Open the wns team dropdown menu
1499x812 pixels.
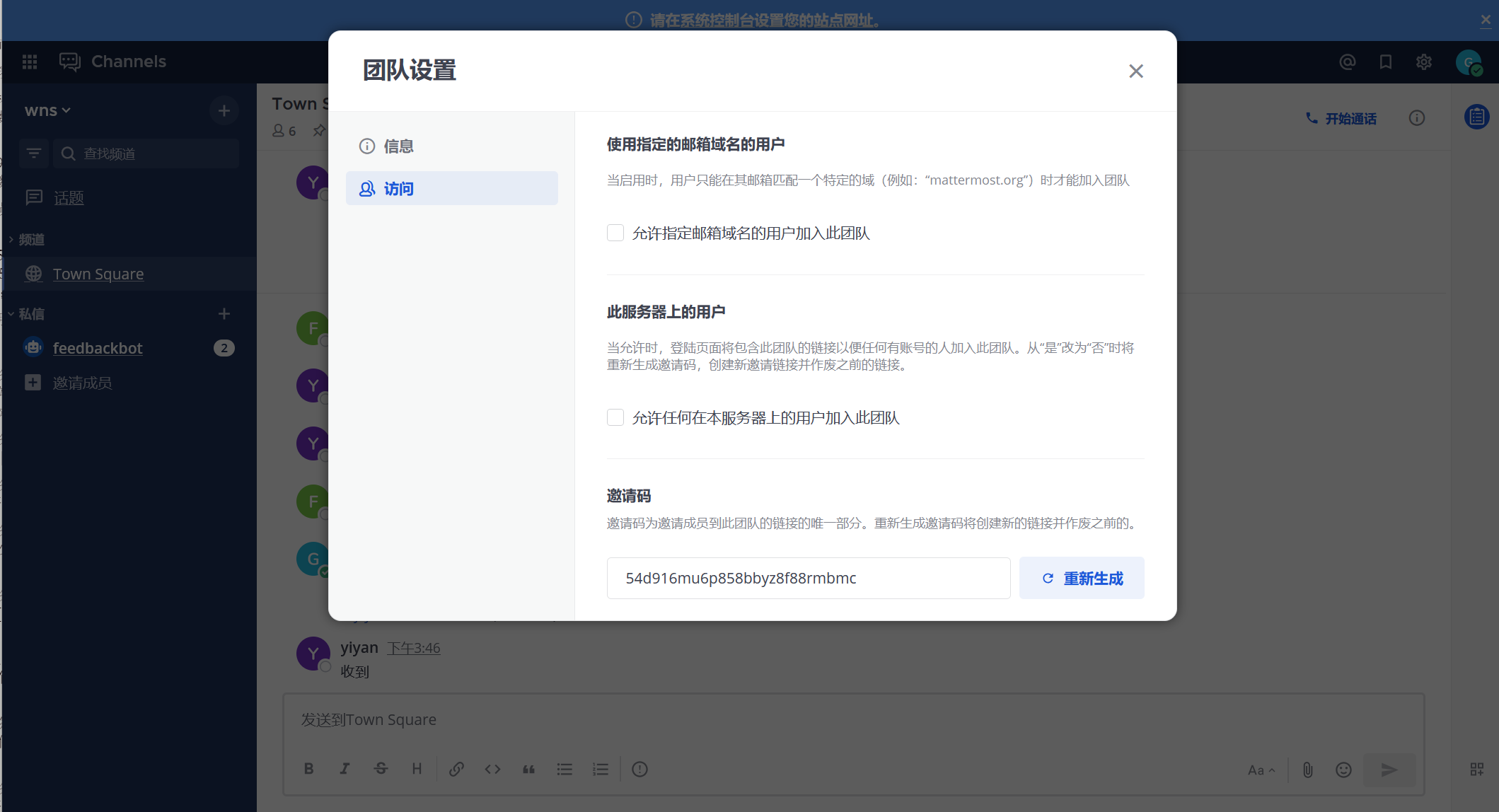coord(47,111)
